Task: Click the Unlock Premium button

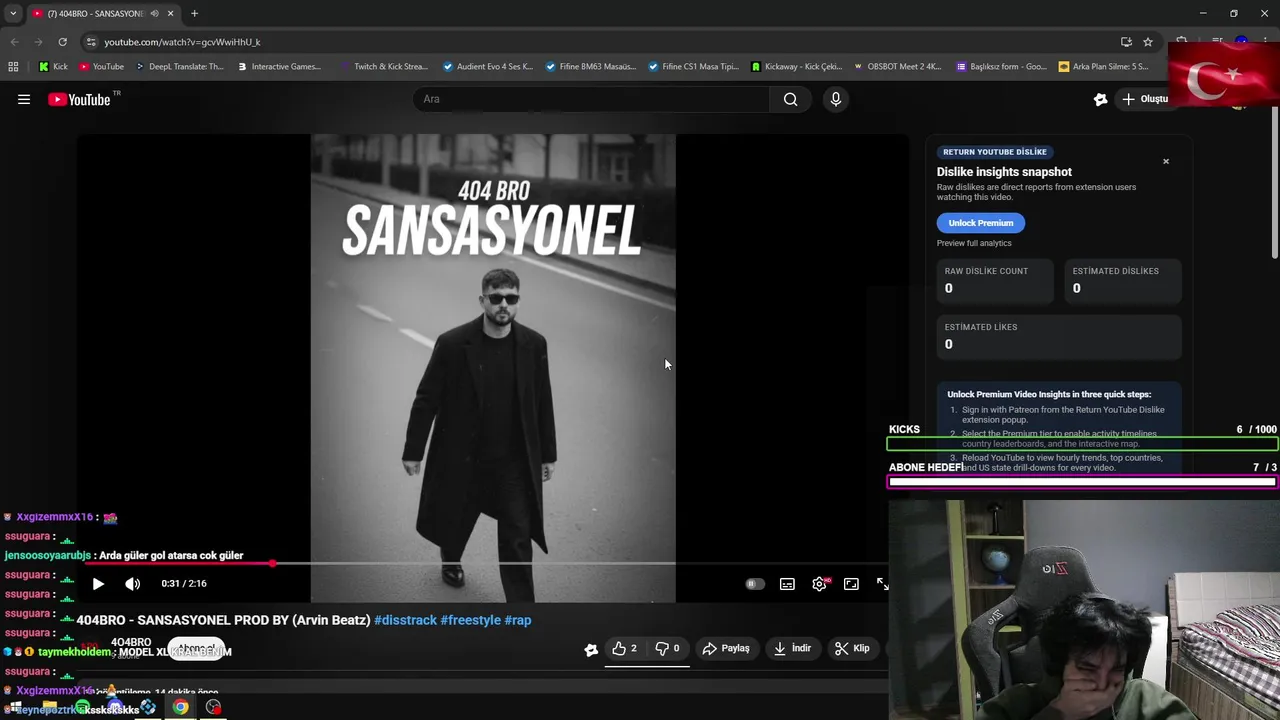Action: pyautogui.click(x=981, y=223)
